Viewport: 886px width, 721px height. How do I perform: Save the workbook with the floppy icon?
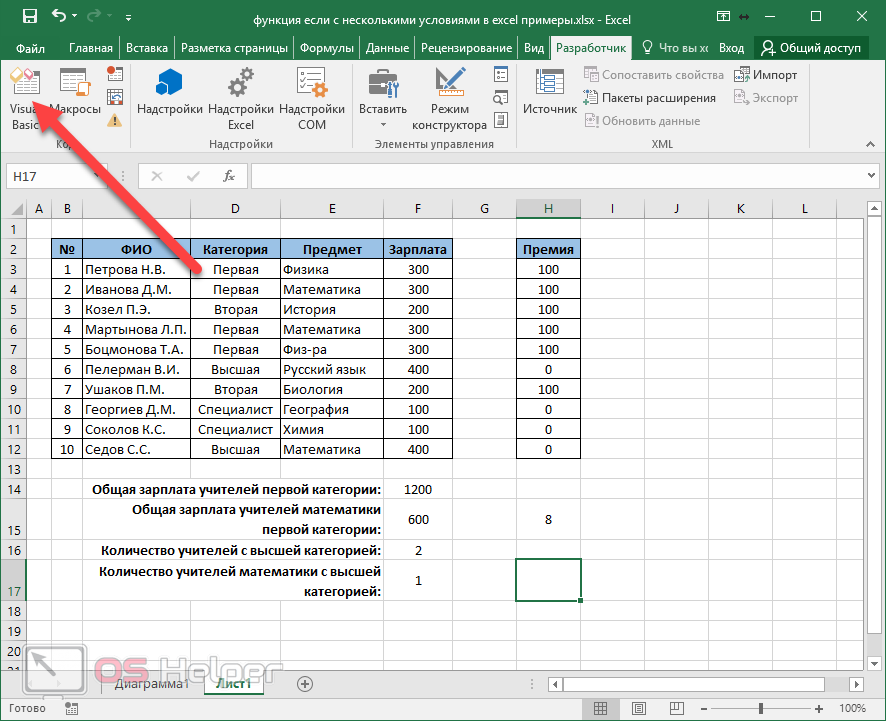pyautogui.click(x=29, y=17)
